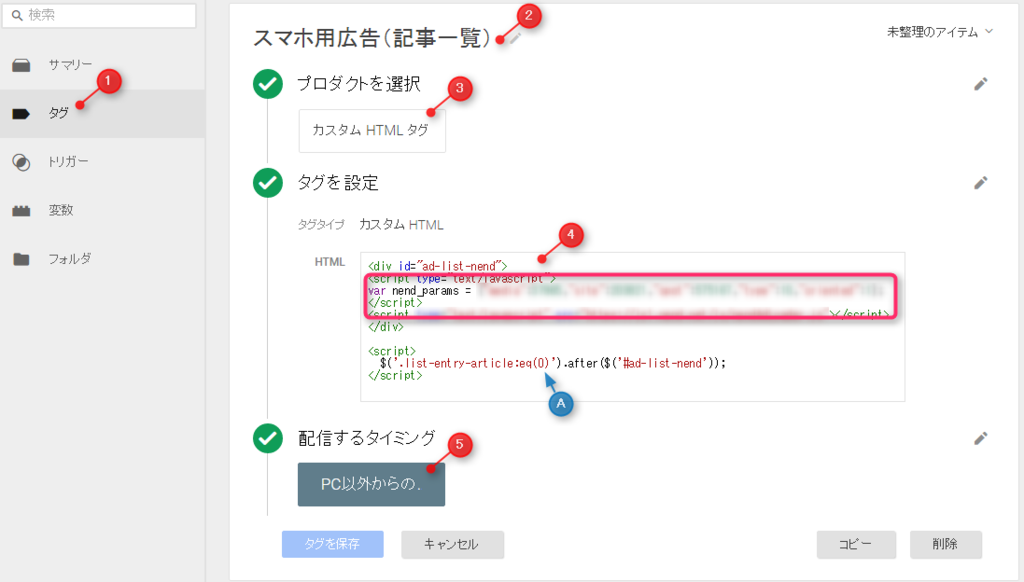Click the タグを設定 heading
The height and width of the screenshot is (582, 1024).
(x=338, y=183)
